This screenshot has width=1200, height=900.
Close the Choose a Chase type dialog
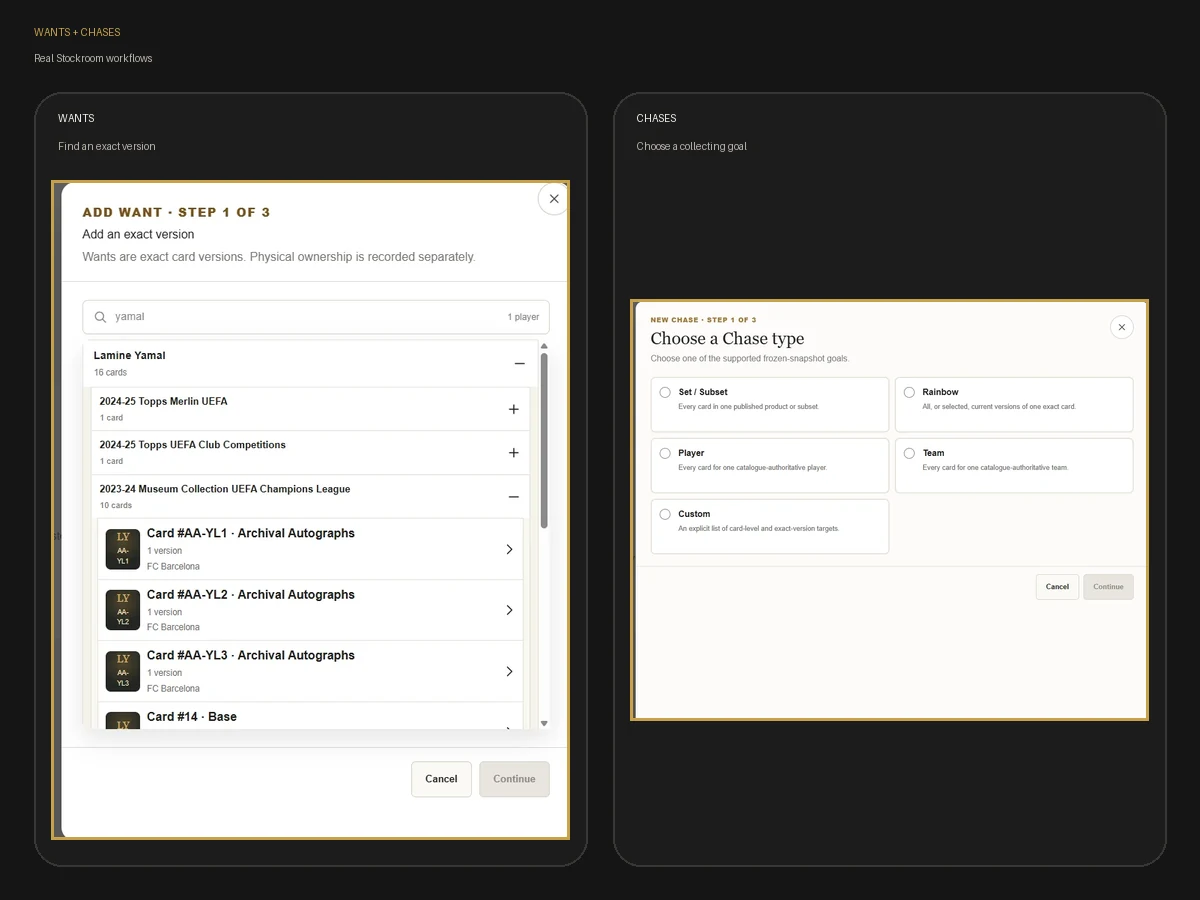click(1122, 327)
